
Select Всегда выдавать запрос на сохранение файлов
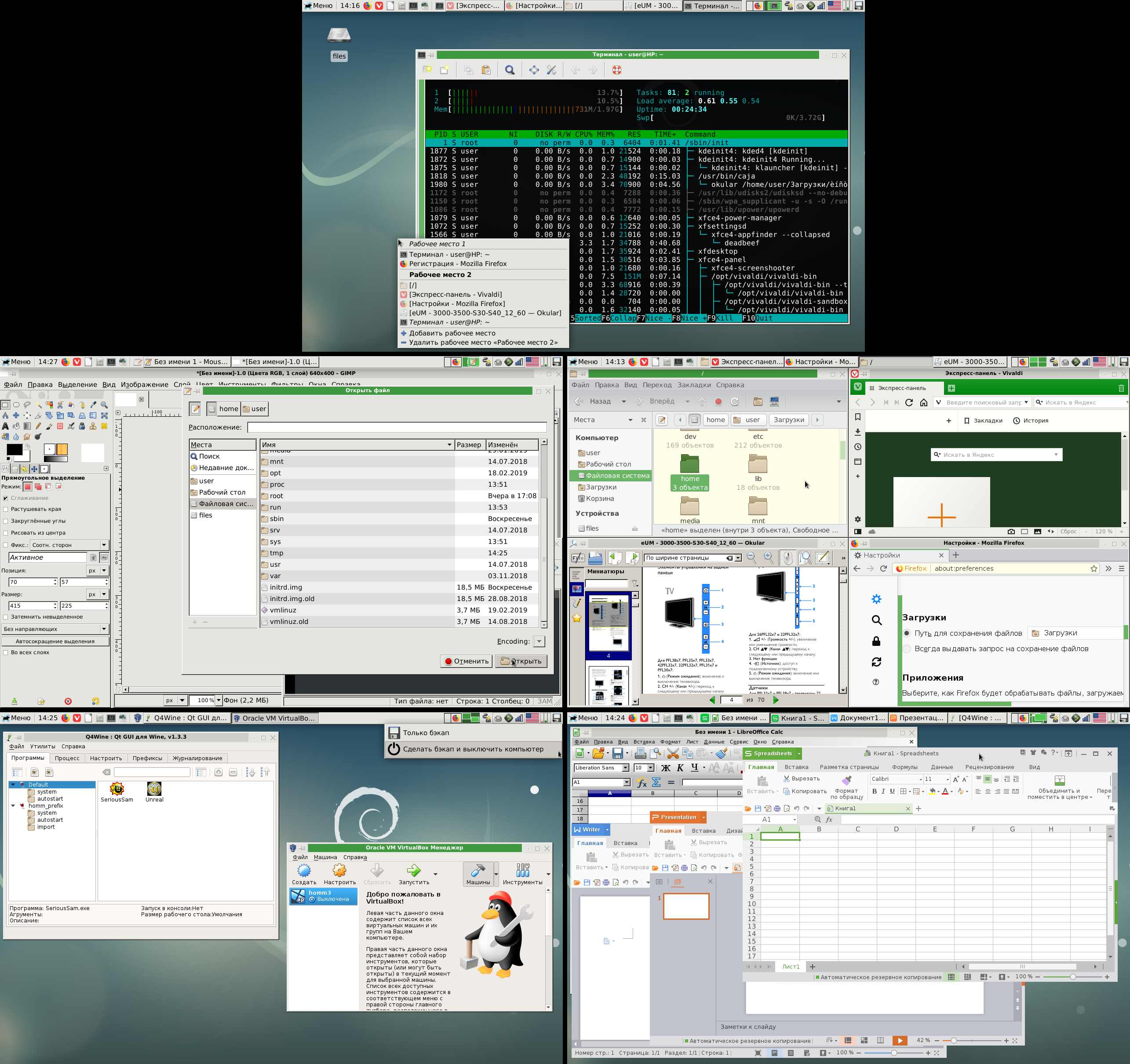907,649
